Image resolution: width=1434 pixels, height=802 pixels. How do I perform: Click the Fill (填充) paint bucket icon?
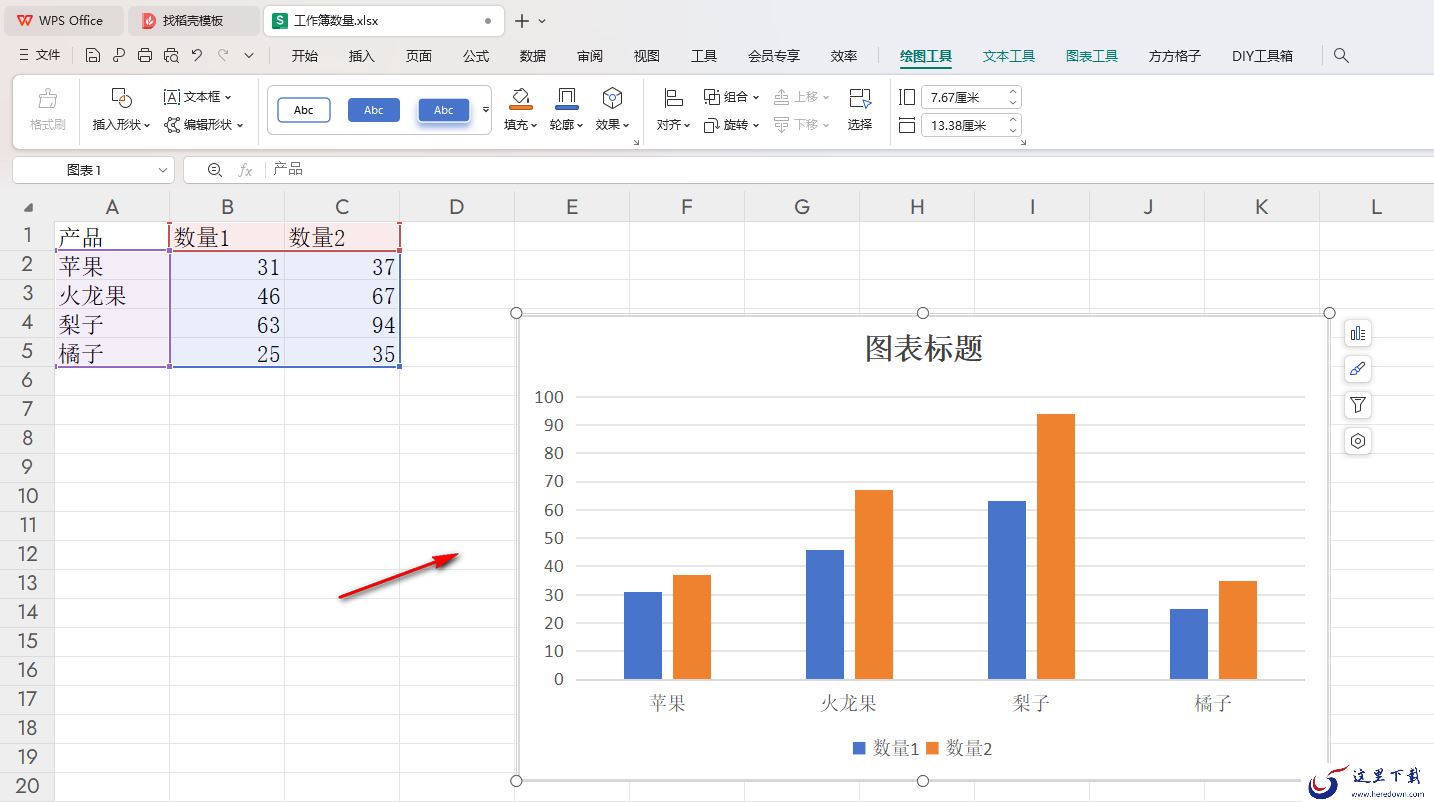tap(520, 98)
